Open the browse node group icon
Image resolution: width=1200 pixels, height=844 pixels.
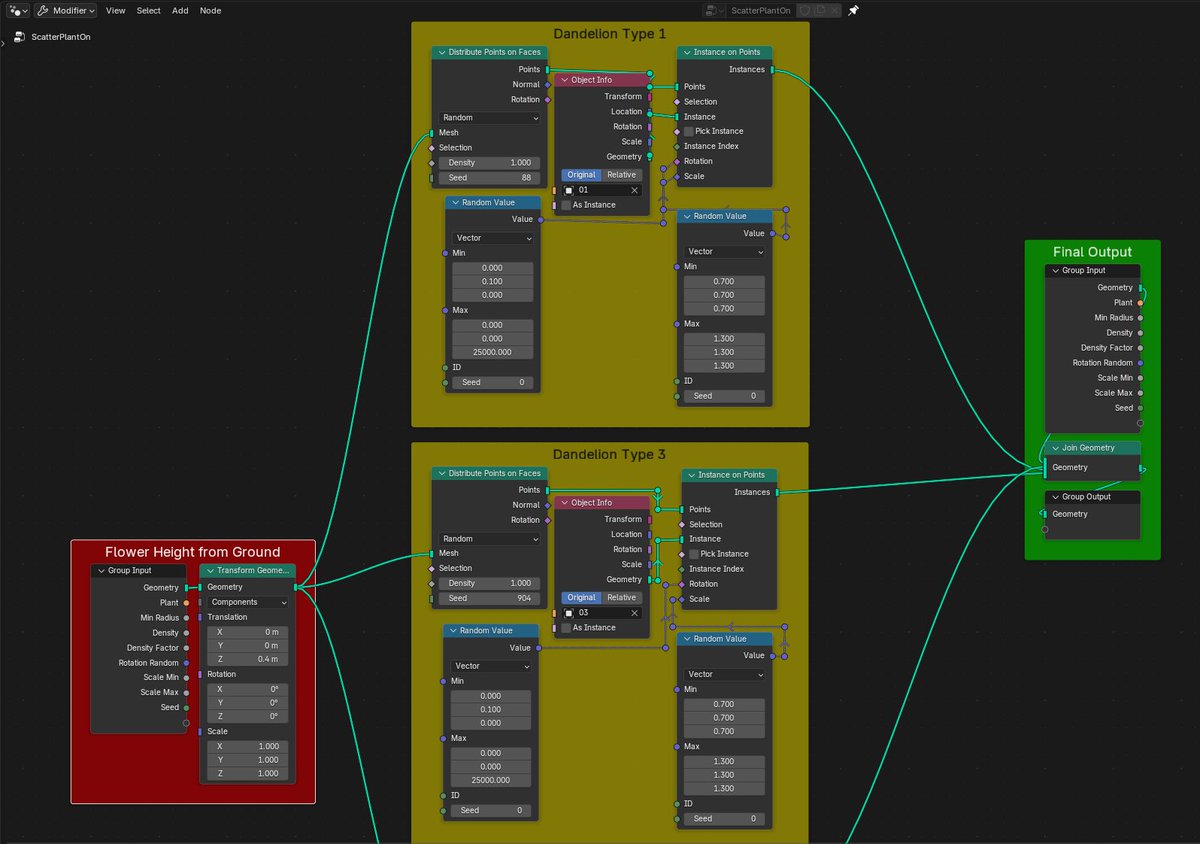713,10
